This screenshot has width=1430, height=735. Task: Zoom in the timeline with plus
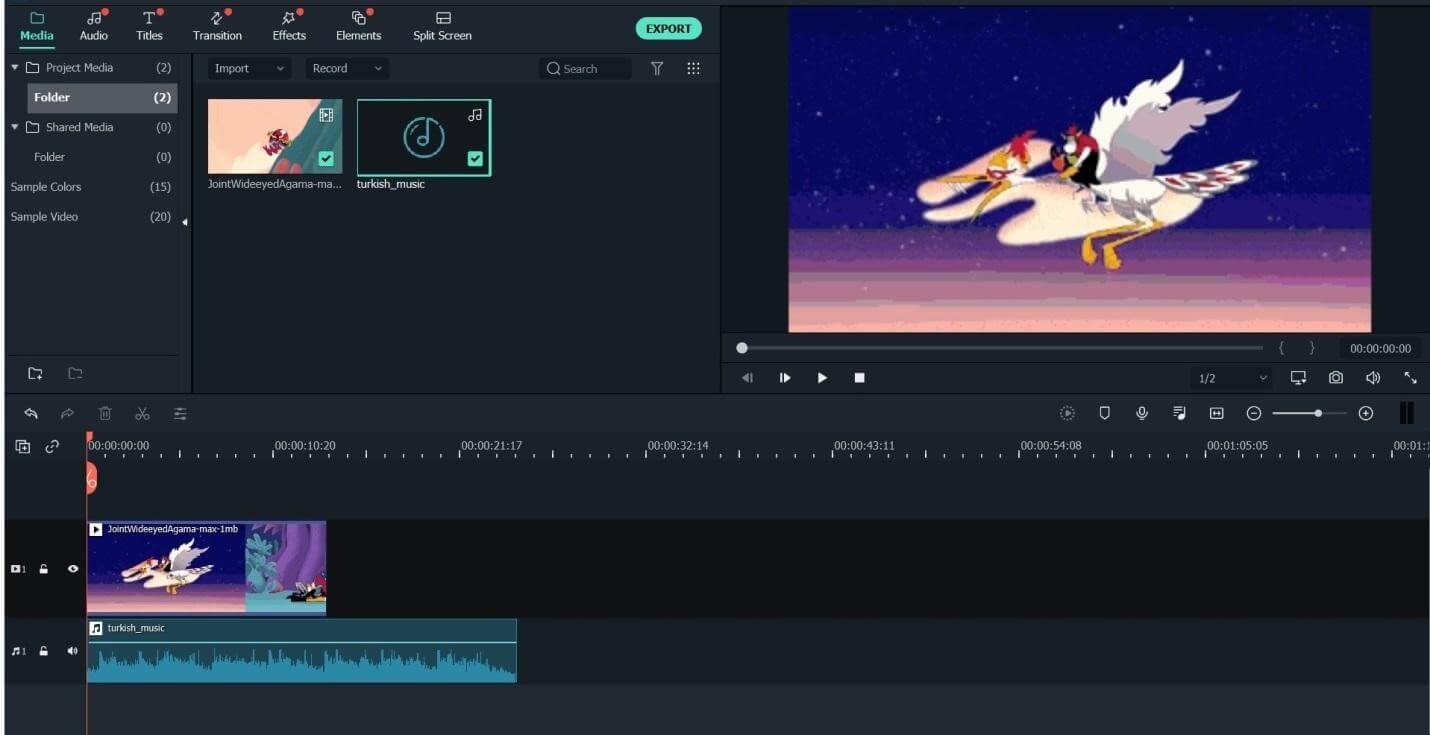pos(1366,413)
